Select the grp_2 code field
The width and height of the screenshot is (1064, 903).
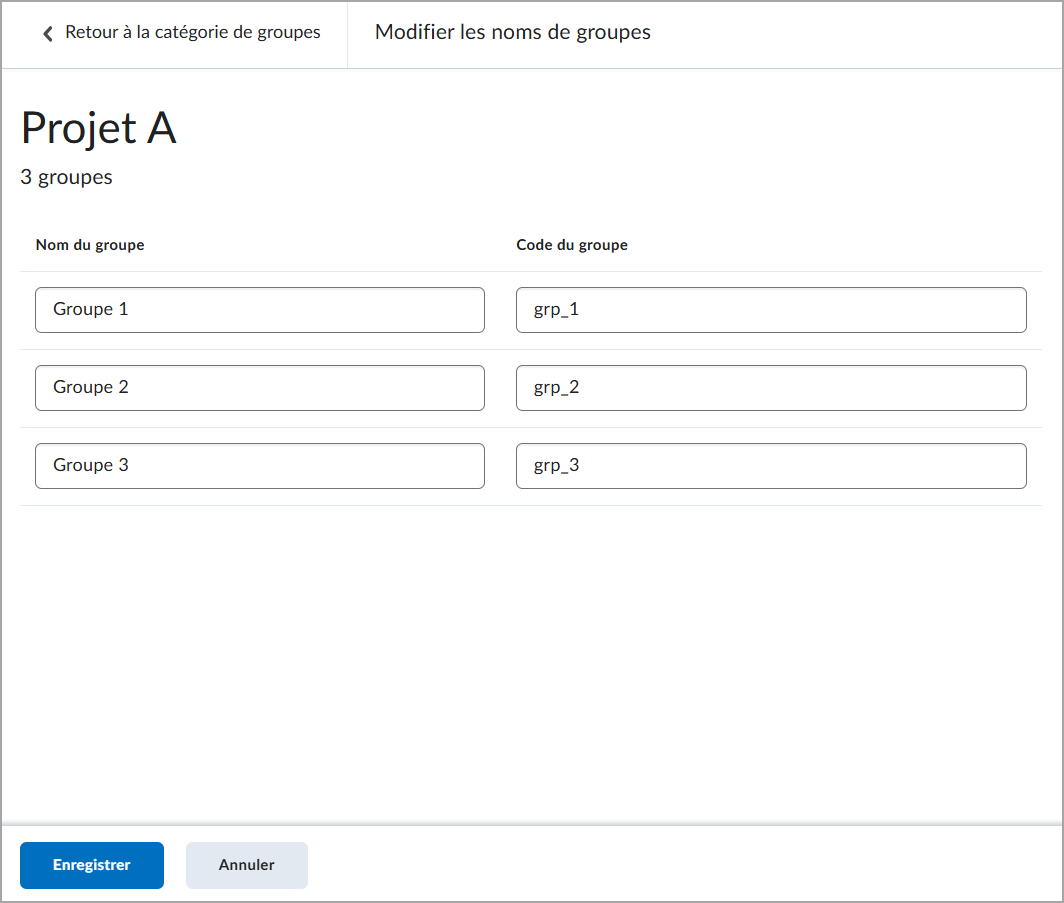pos(771,388)
